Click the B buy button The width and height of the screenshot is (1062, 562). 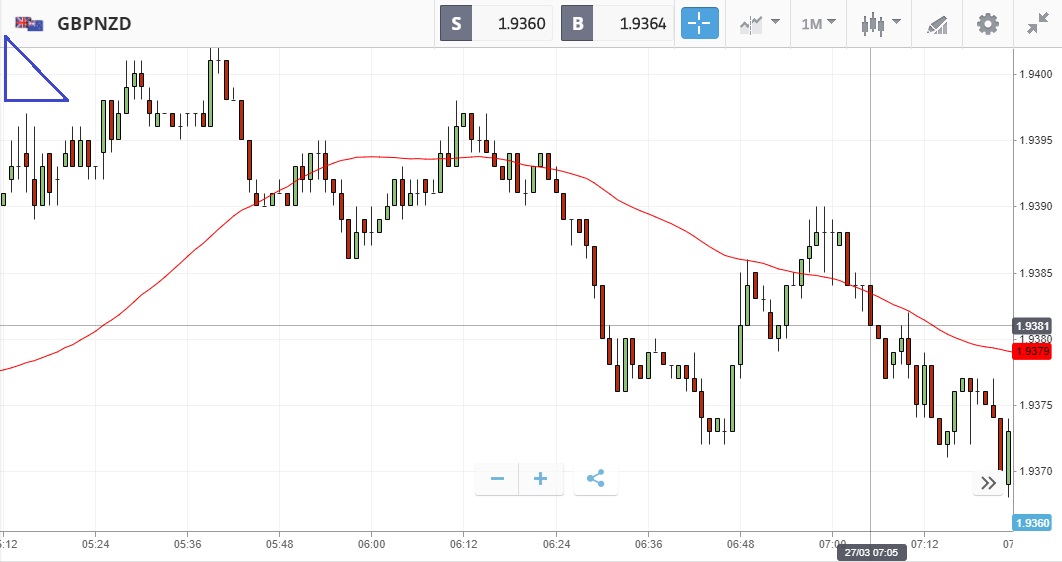[577, 23]
